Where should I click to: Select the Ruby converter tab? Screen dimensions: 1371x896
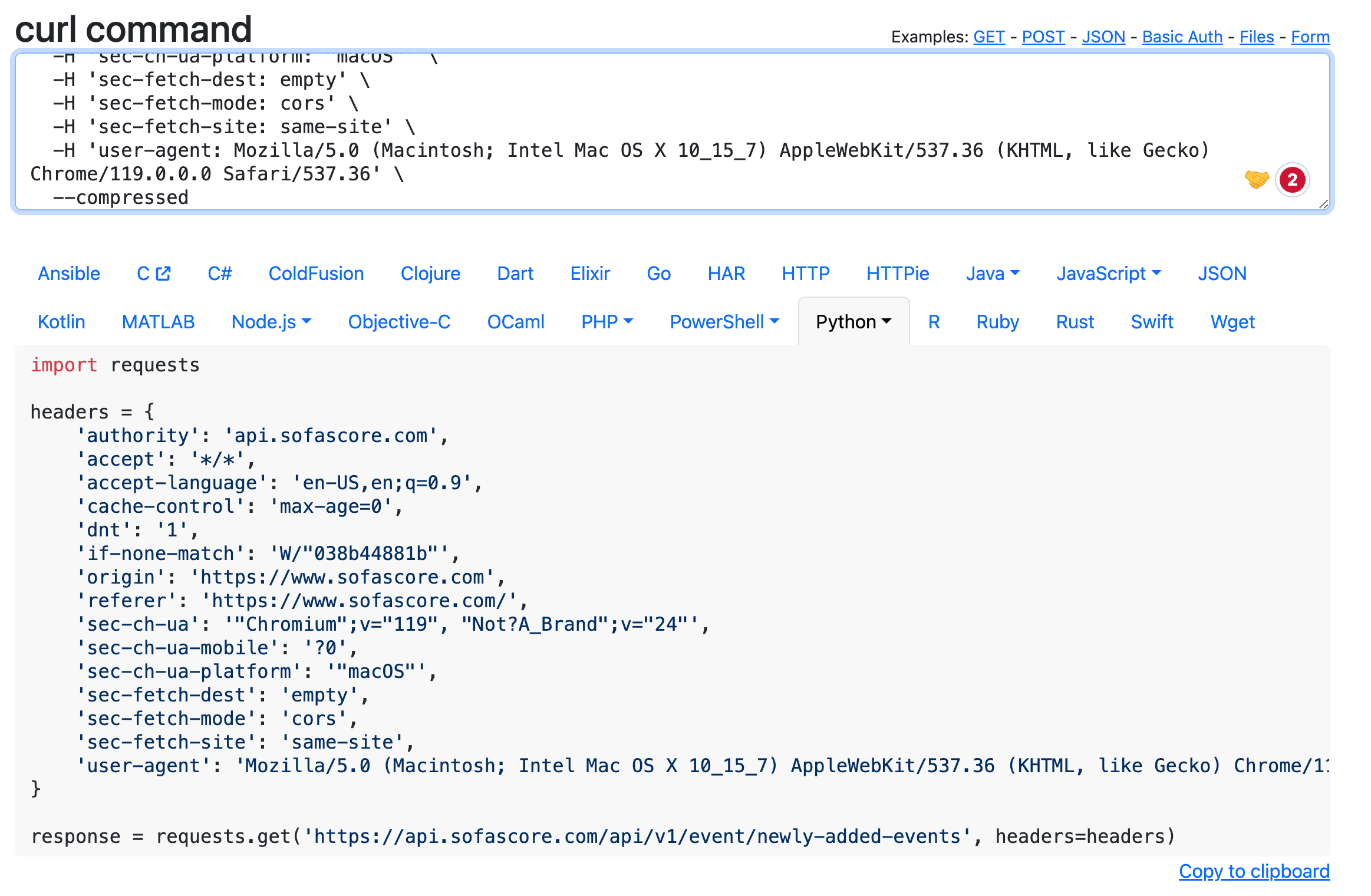coord(997,322)
